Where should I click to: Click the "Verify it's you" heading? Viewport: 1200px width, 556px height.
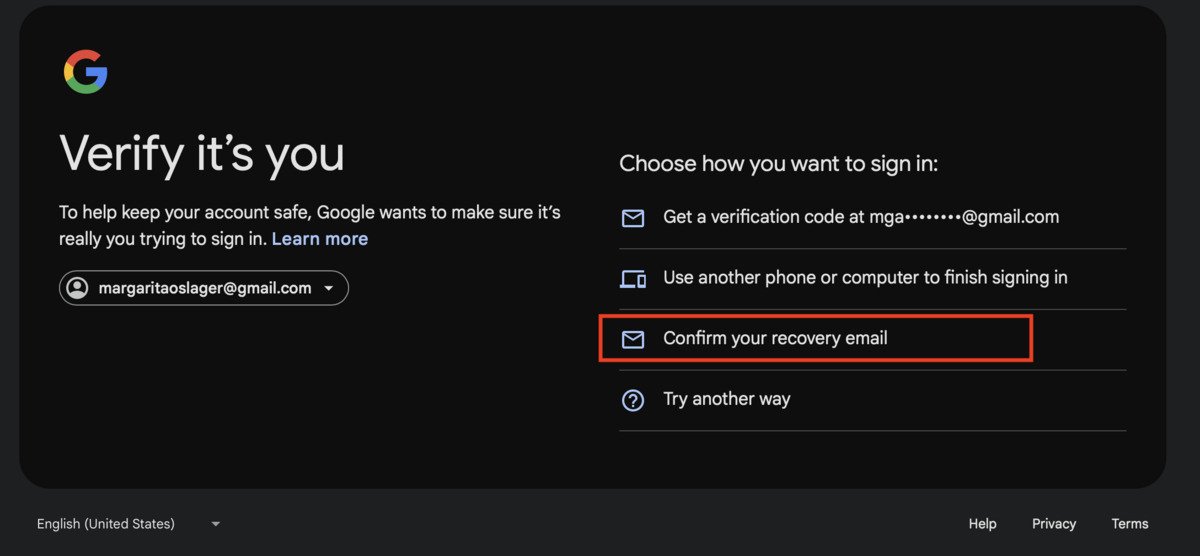pos(202,154)
